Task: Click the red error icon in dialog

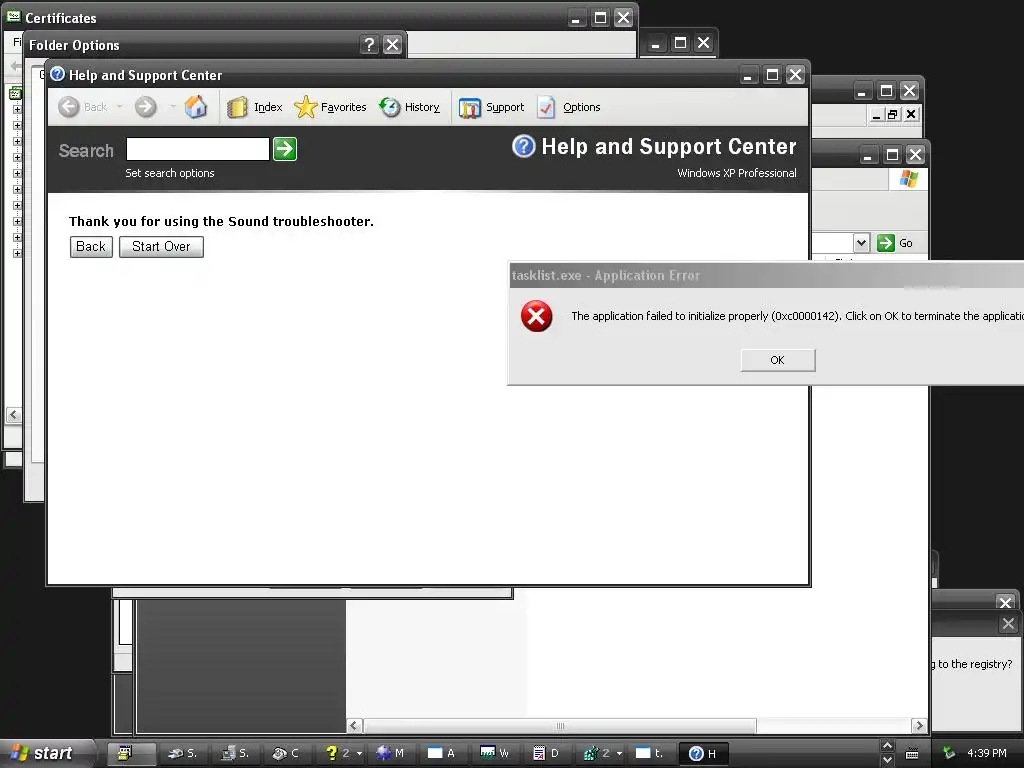Action: [x=536, y=316]
